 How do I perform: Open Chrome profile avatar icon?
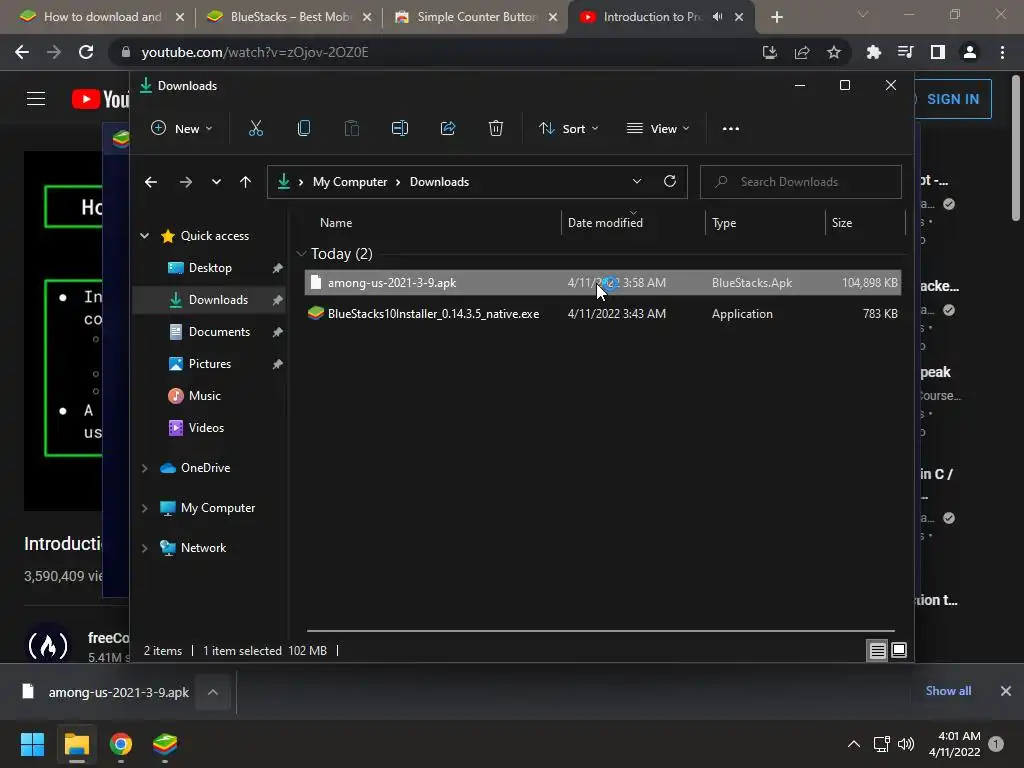tap(970, 52)
